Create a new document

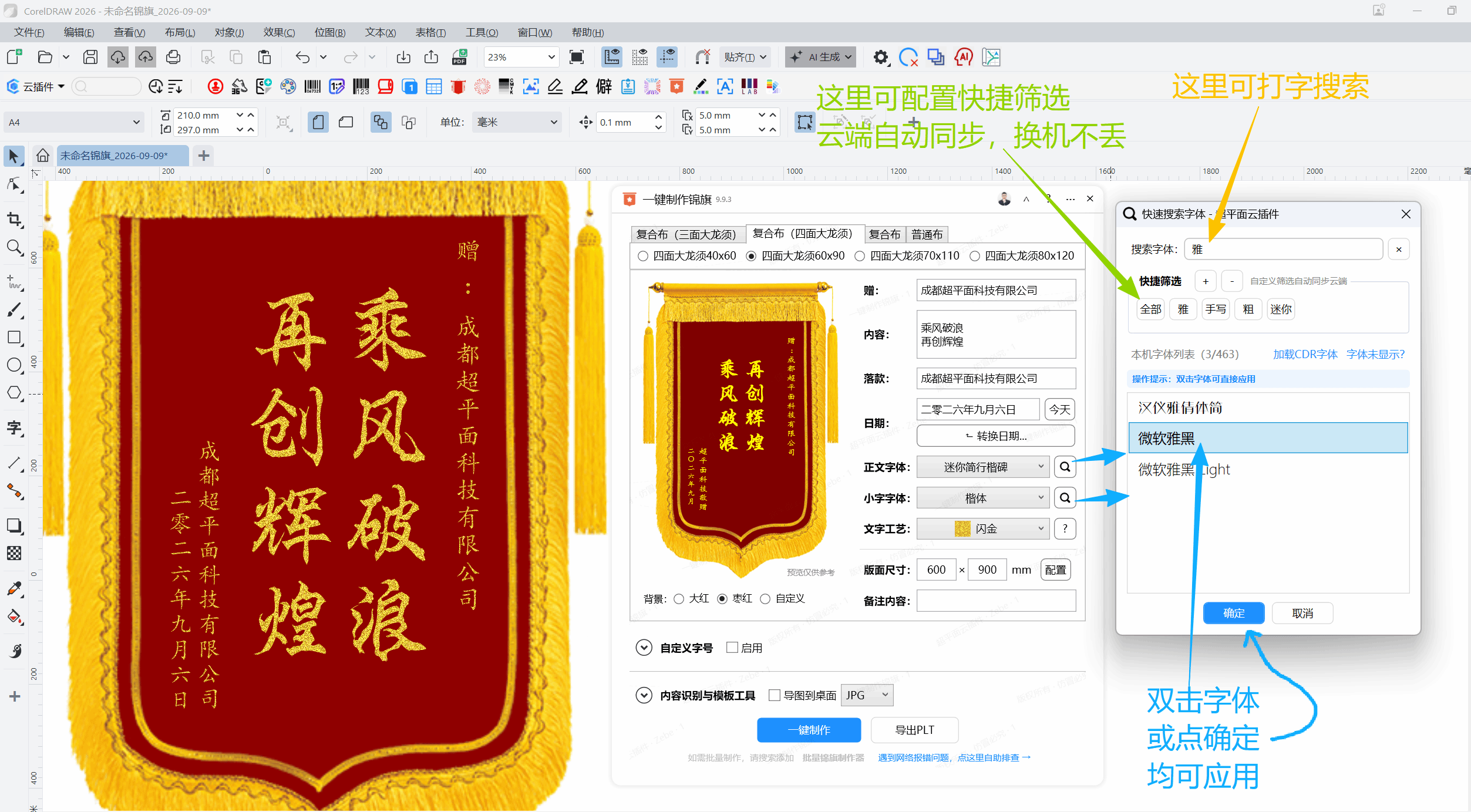tap(14, 57)
